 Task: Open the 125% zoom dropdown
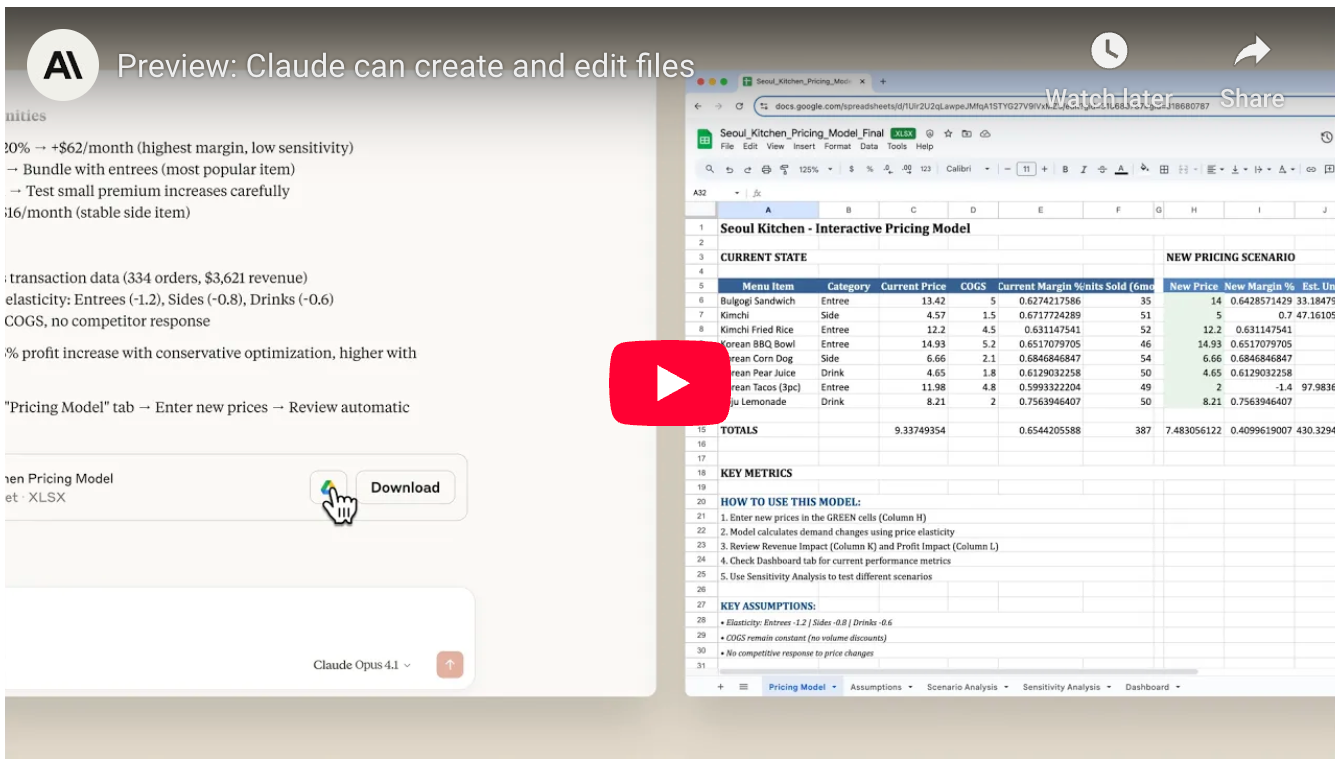(x=815, y=169)
